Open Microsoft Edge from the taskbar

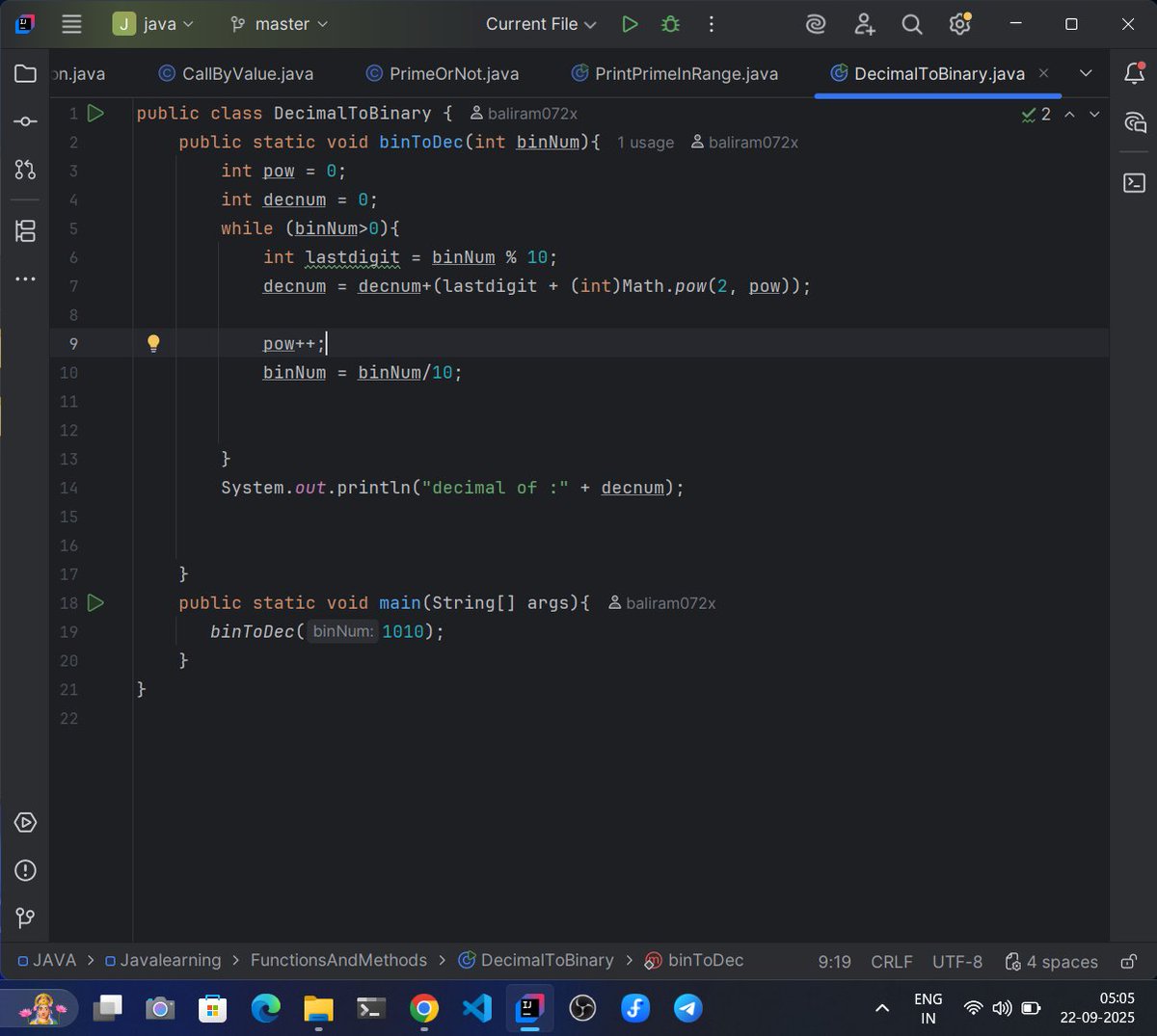pyautogui.click(x=265, y=1008)
